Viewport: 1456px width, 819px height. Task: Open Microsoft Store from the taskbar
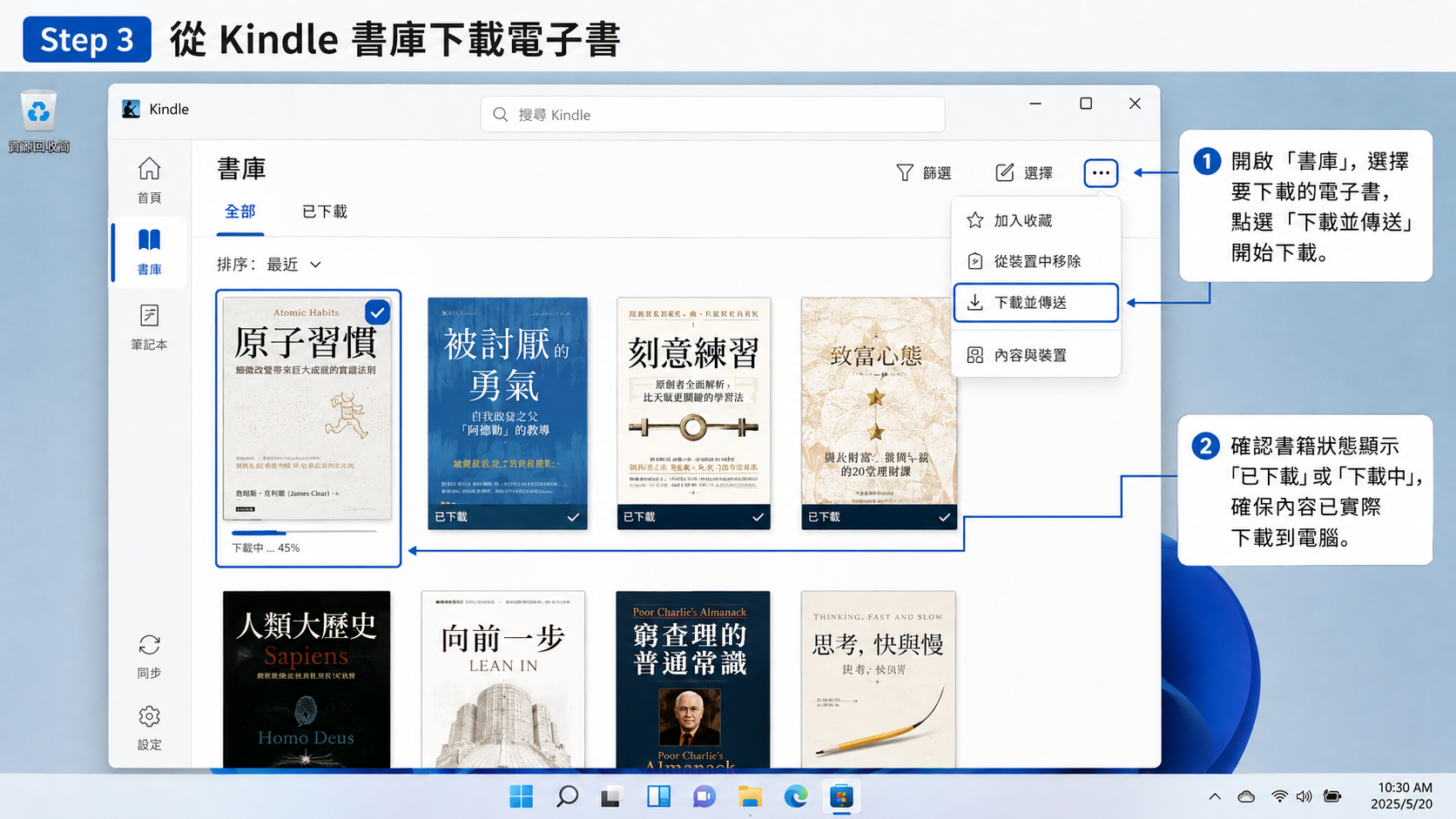[841, 796]
